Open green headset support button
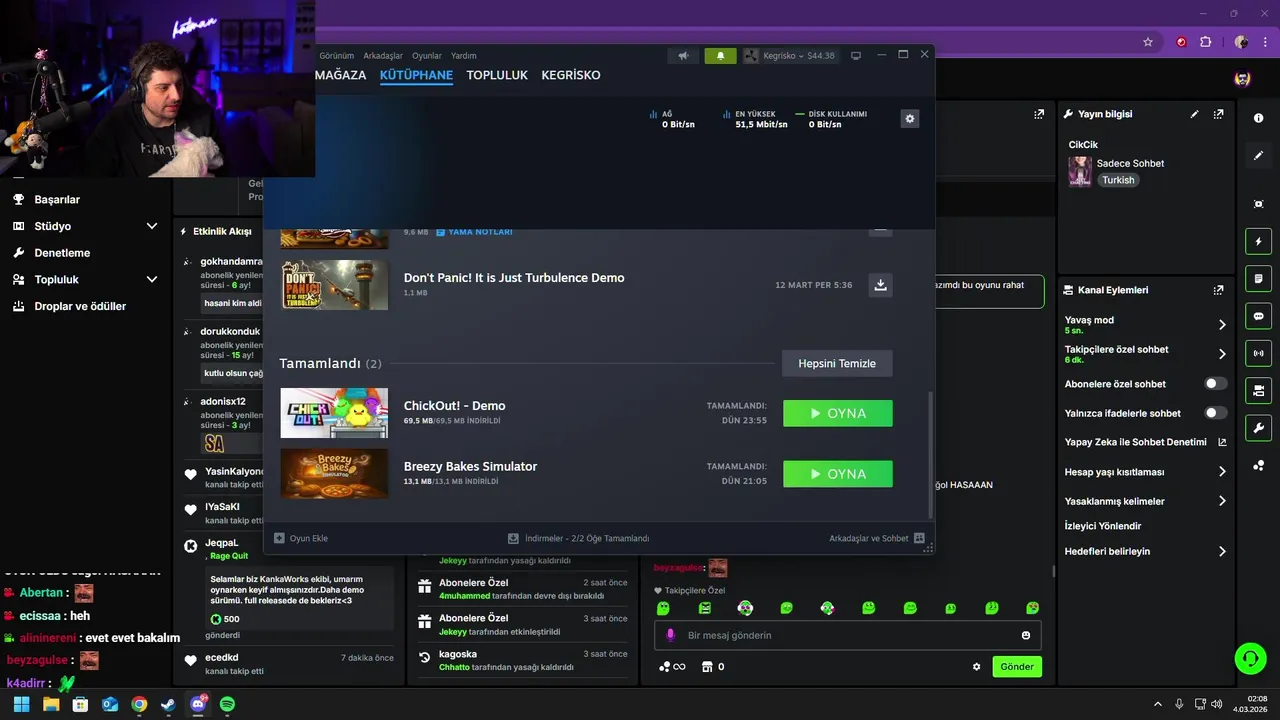 pos(1250,658)
